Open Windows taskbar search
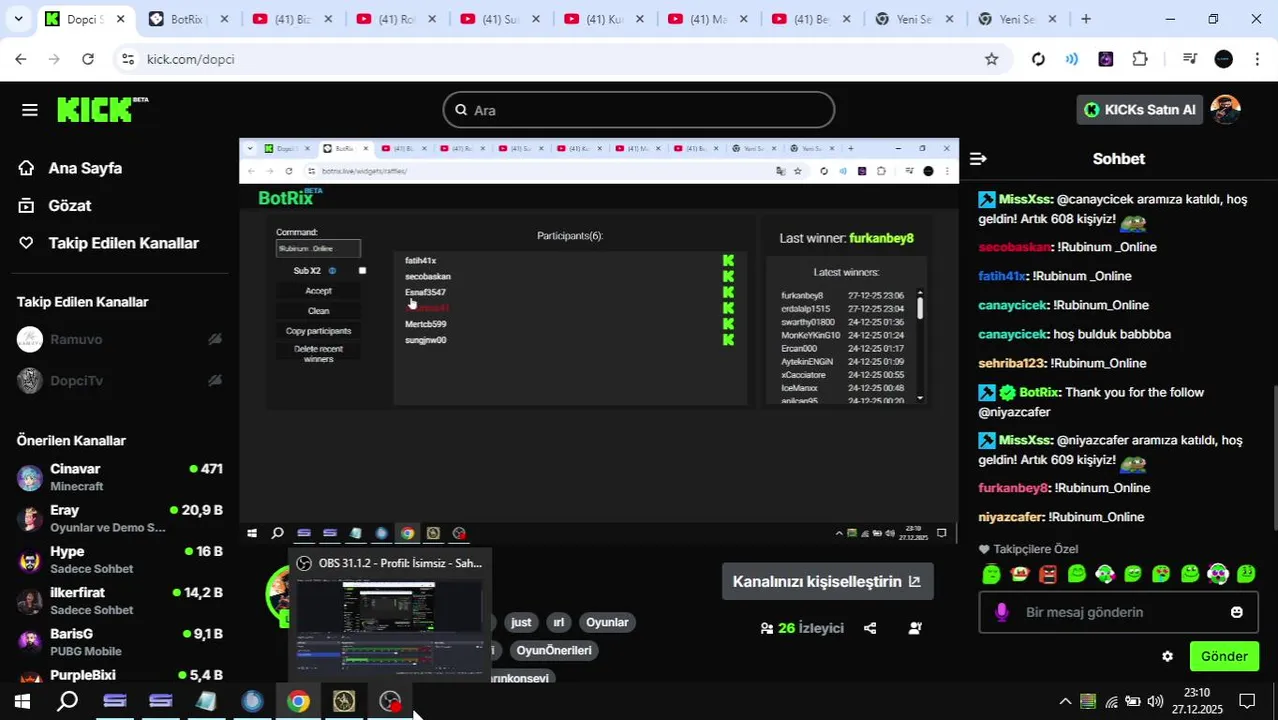Screen dimensions: 1278x720 [x=68, y=701]
